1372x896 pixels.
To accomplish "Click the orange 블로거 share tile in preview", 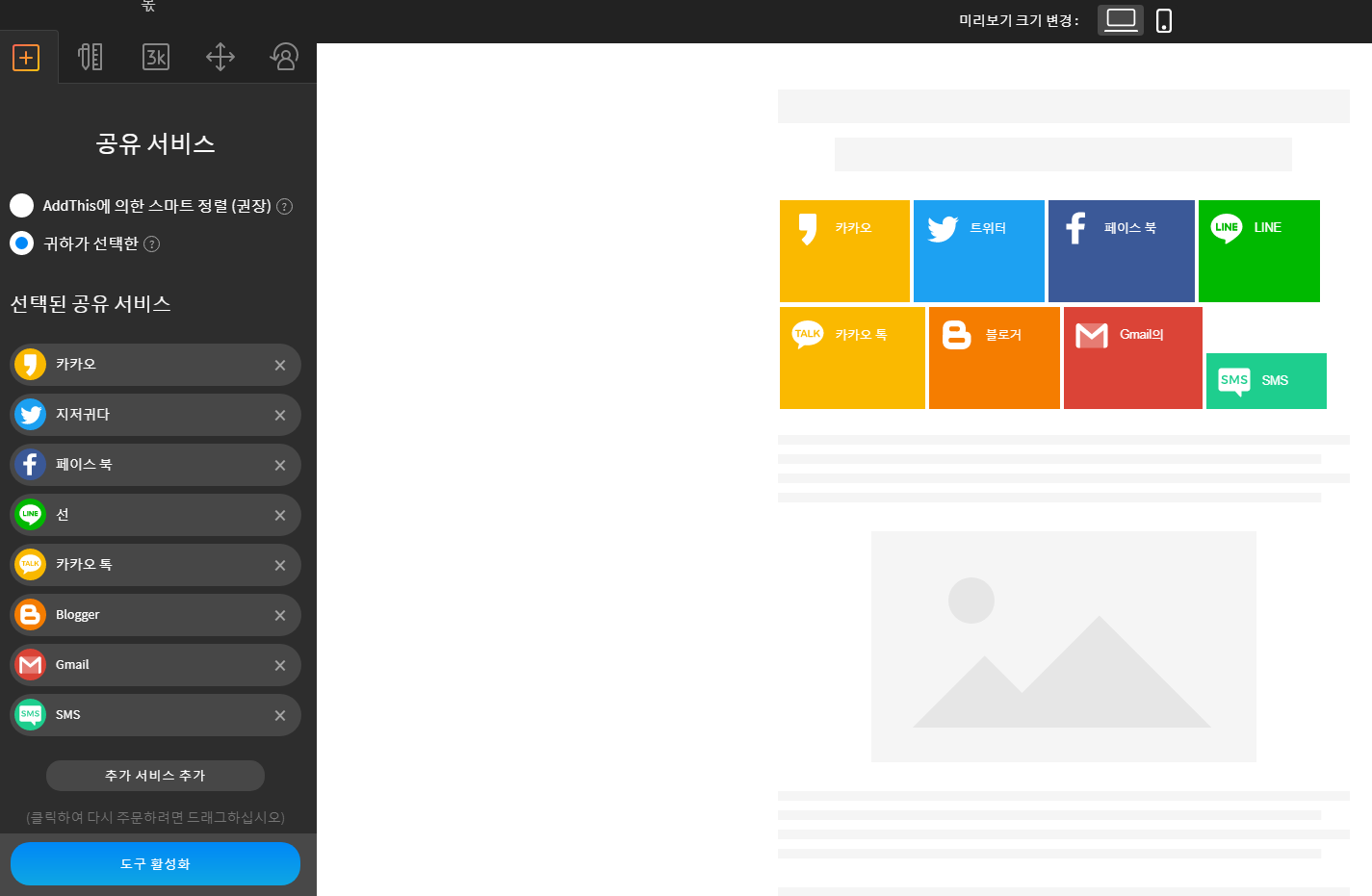I will pos(995,358).
